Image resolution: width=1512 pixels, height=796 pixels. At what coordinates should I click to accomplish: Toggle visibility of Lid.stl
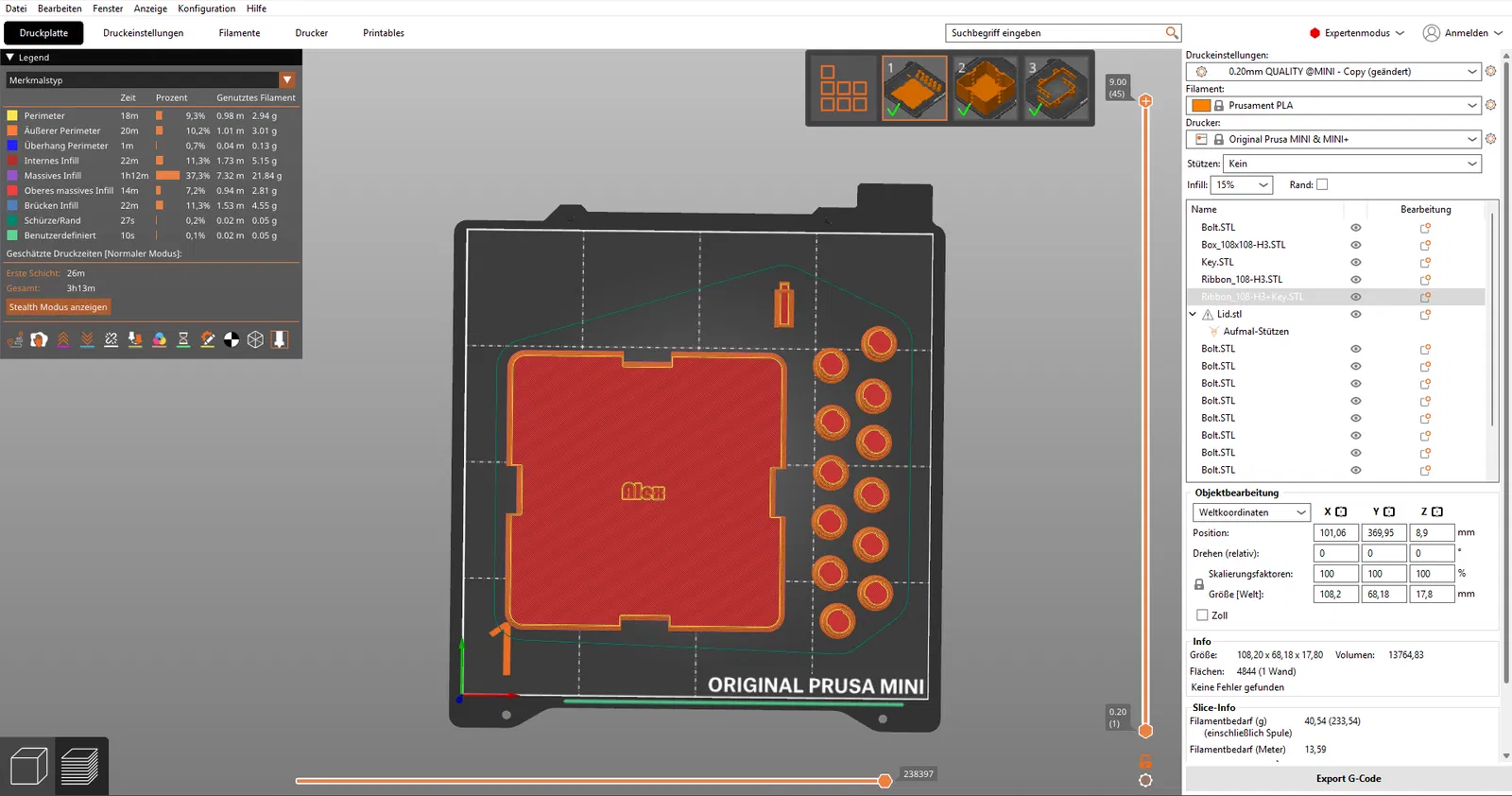click(x=1356, y=314)
